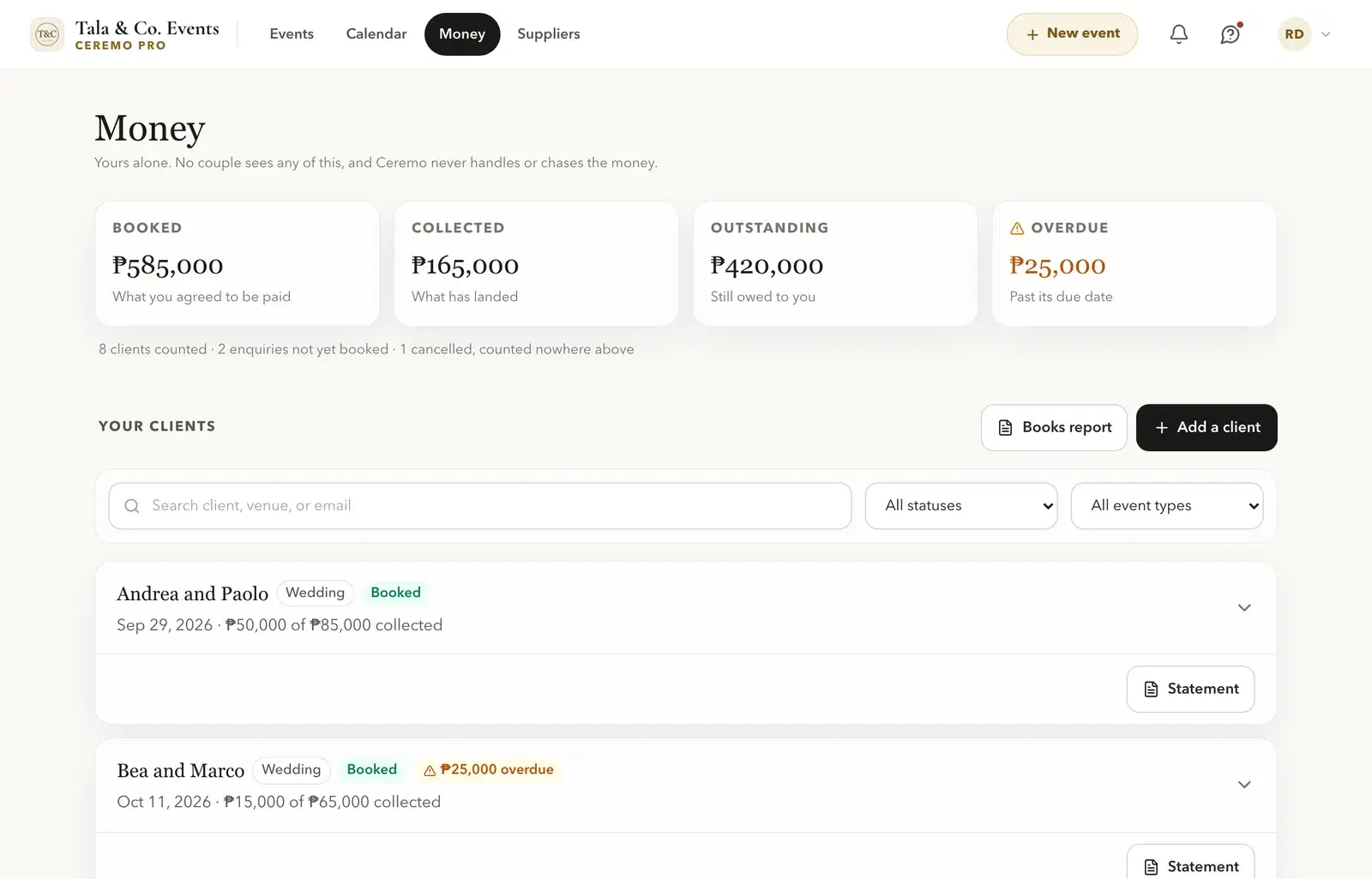Click the Money page heading
The width and height of the screenshot is (1372, 879).
pyautogui.click(x=150, y=129)
